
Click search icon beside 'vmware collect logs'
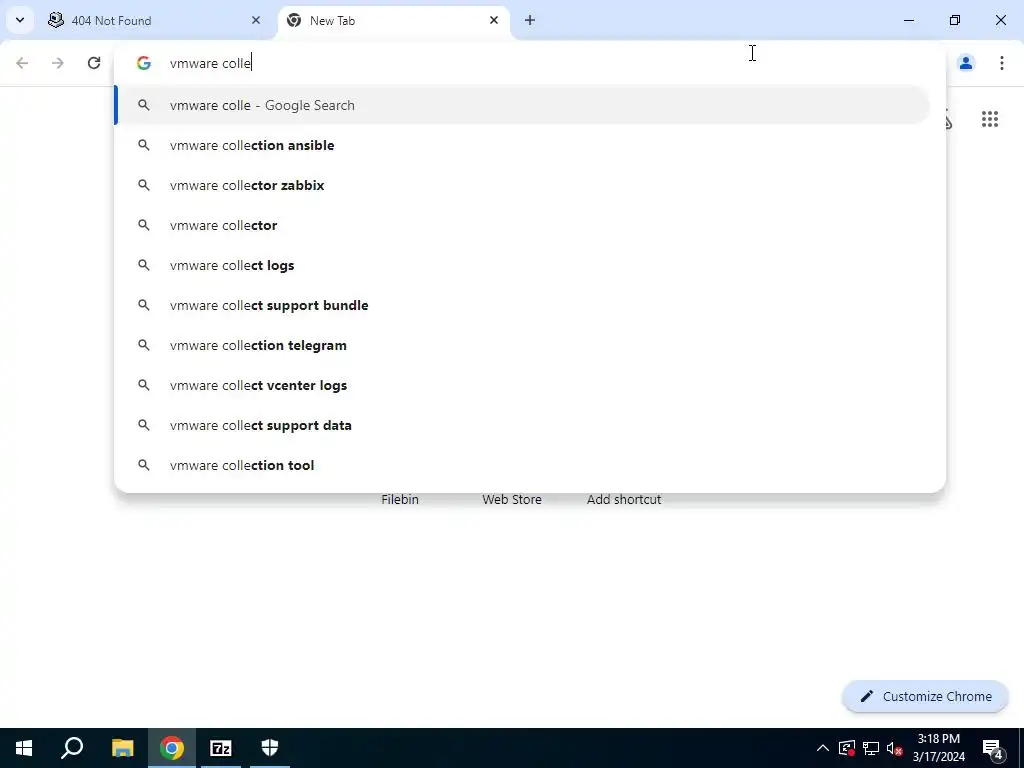144,265
